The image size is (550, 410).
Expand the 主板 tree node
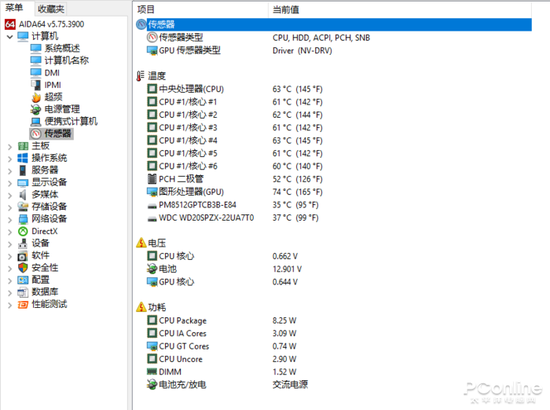[10, 147]
